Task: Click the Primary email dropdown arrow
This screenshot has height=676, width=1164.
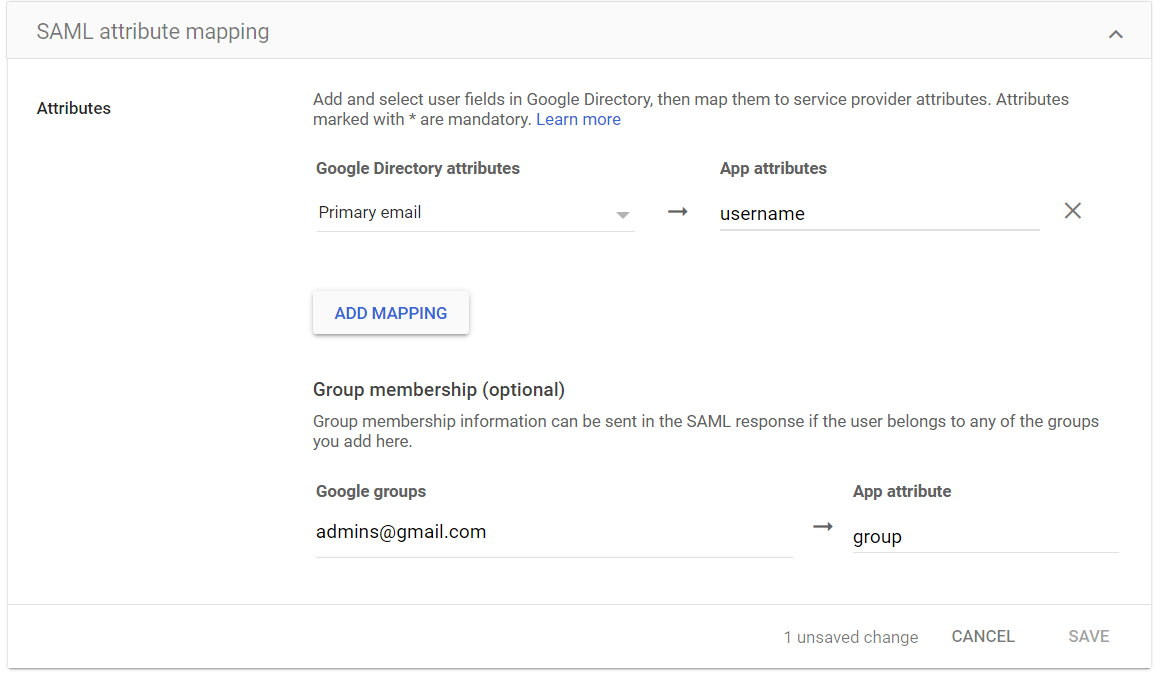Action: tap(622, 214)
